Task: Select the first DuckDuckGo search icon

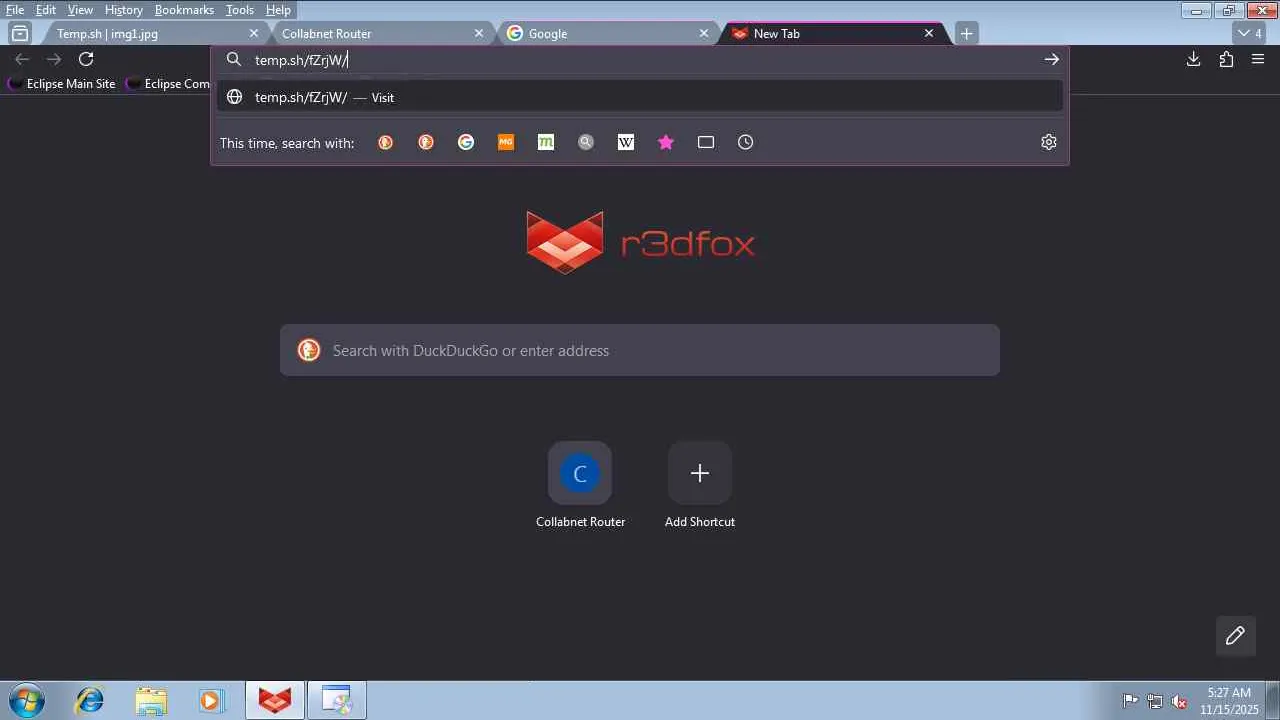Action: [x=386, y=142]
